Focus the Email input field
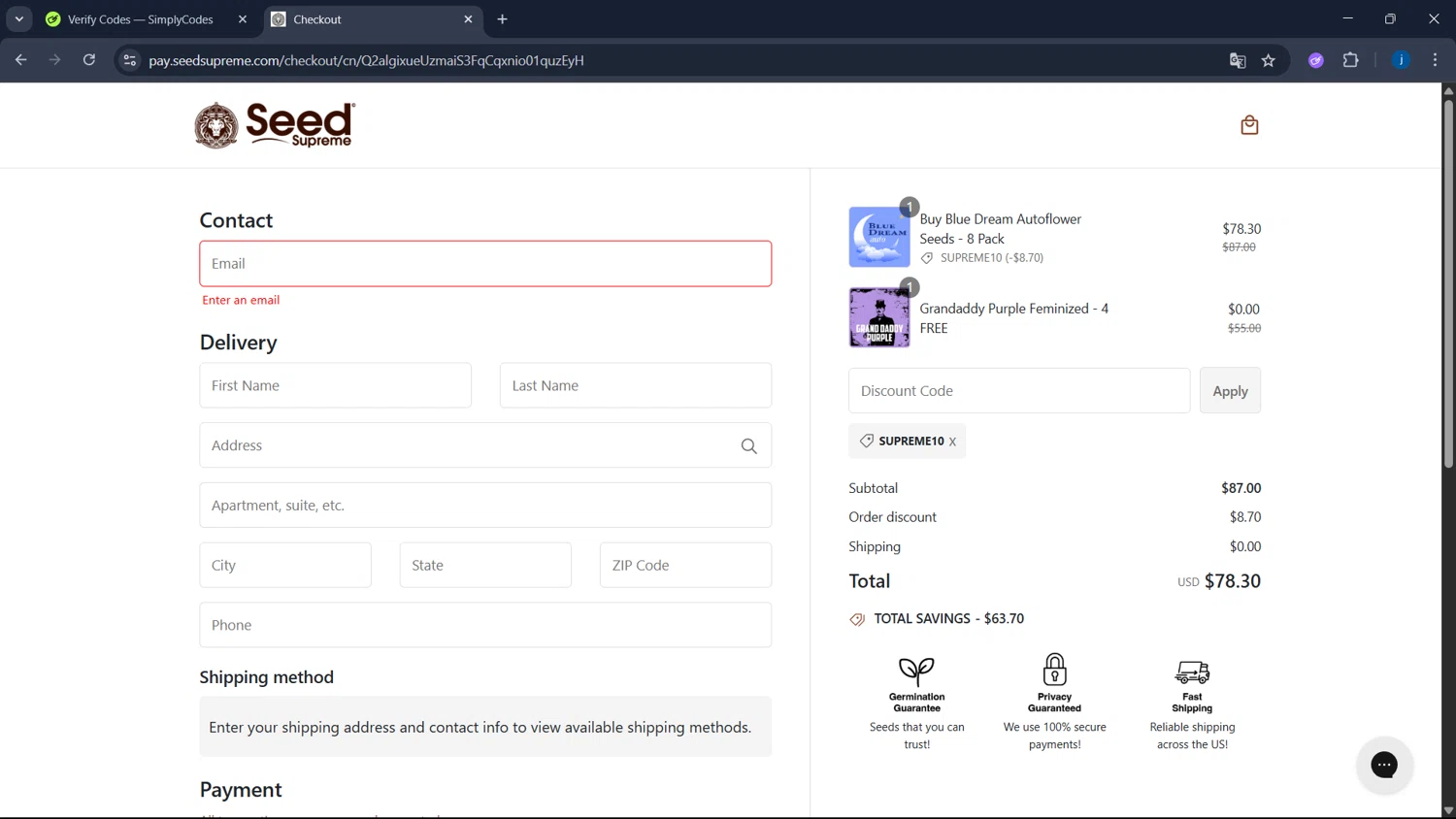 485,264
